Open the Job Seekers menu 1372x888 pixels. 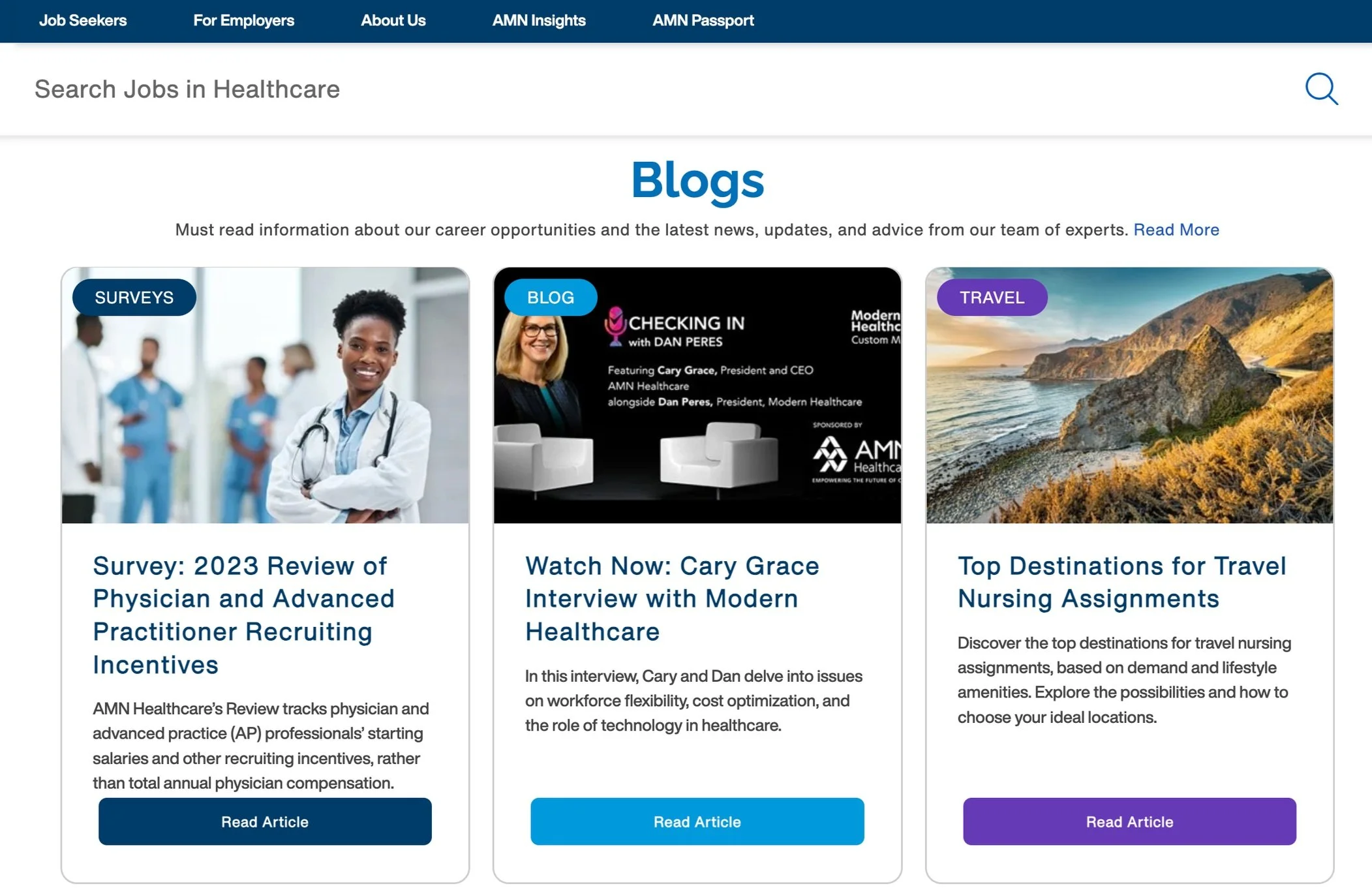[83, 20]
